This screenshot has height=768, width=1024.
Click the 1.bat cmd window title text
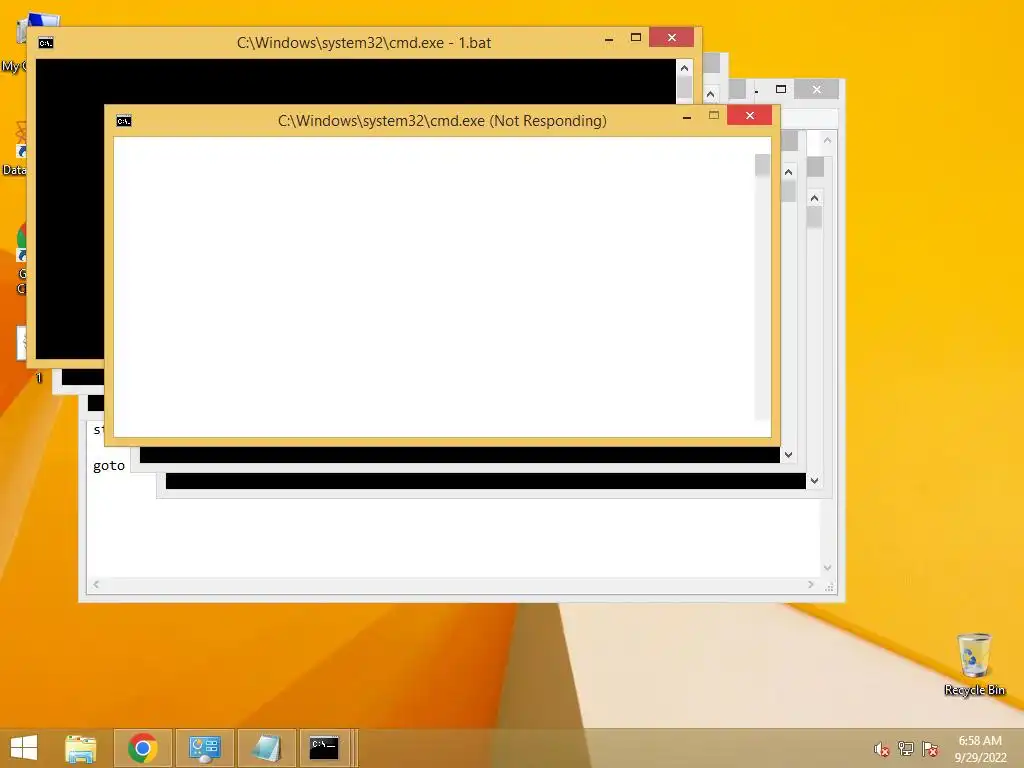coord(364,43)
